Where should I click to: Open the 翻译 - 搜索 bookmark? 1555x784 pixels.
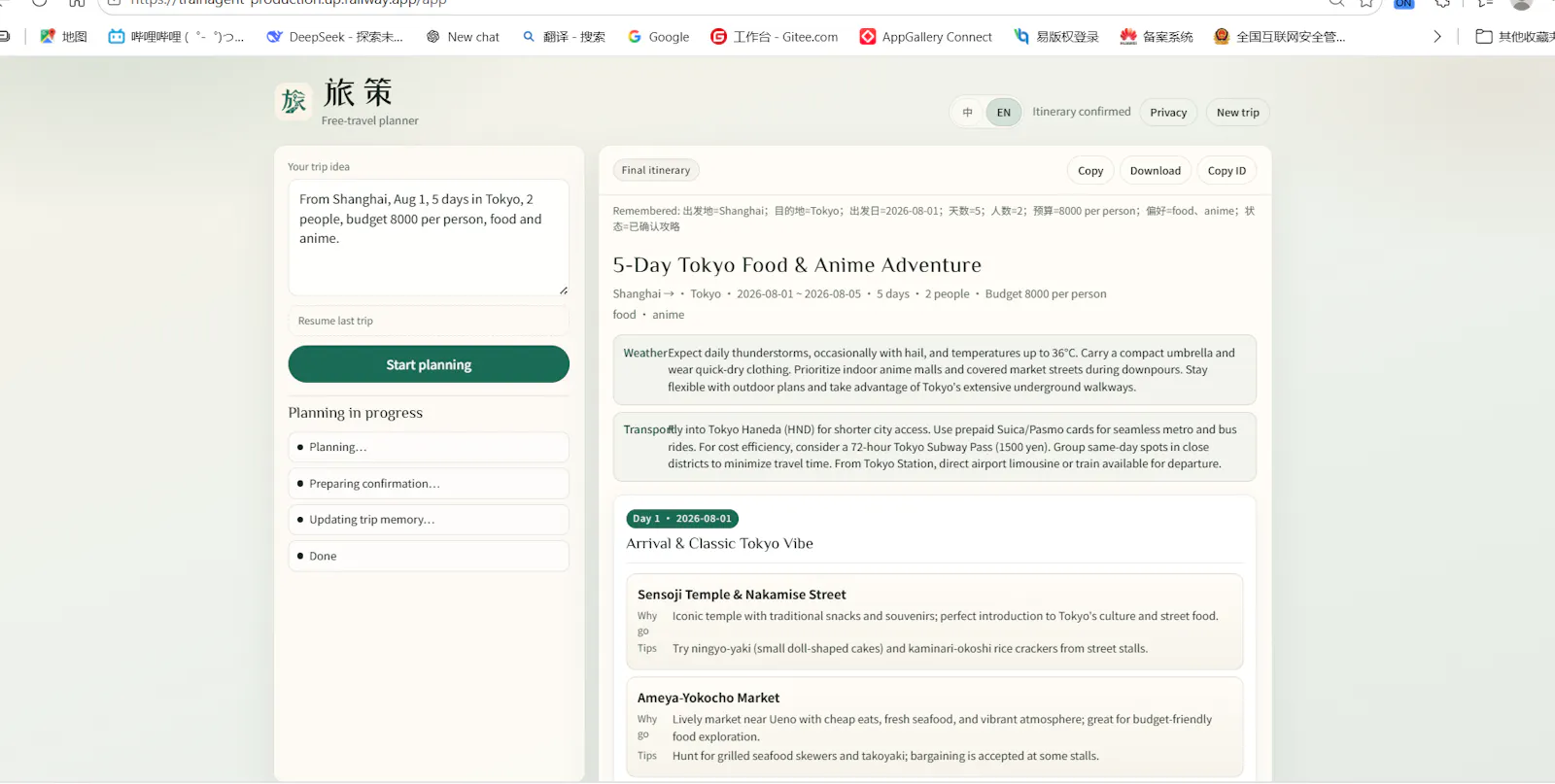564,37
